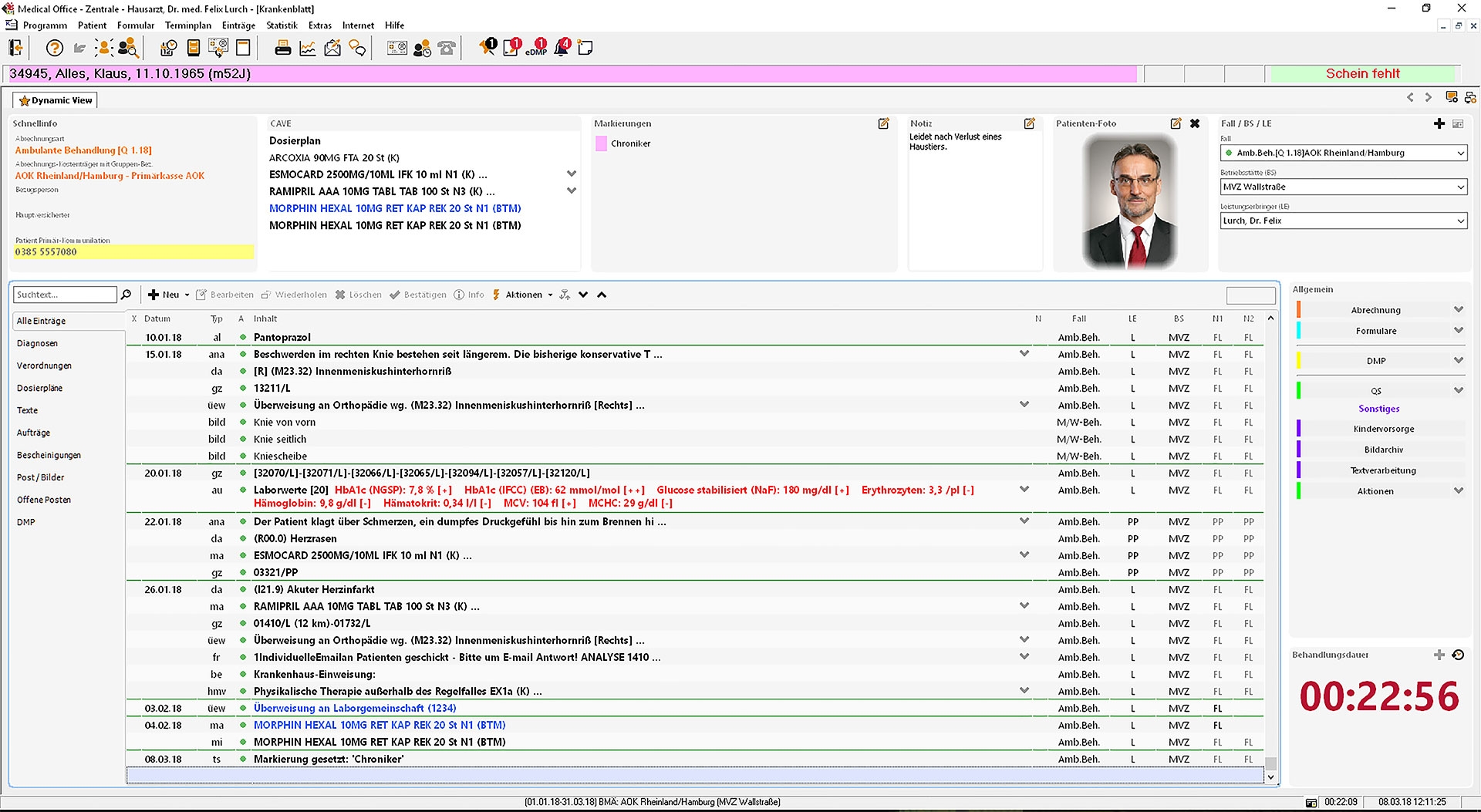
Task: Open the bell notifications icon
Action: [562, 49]
